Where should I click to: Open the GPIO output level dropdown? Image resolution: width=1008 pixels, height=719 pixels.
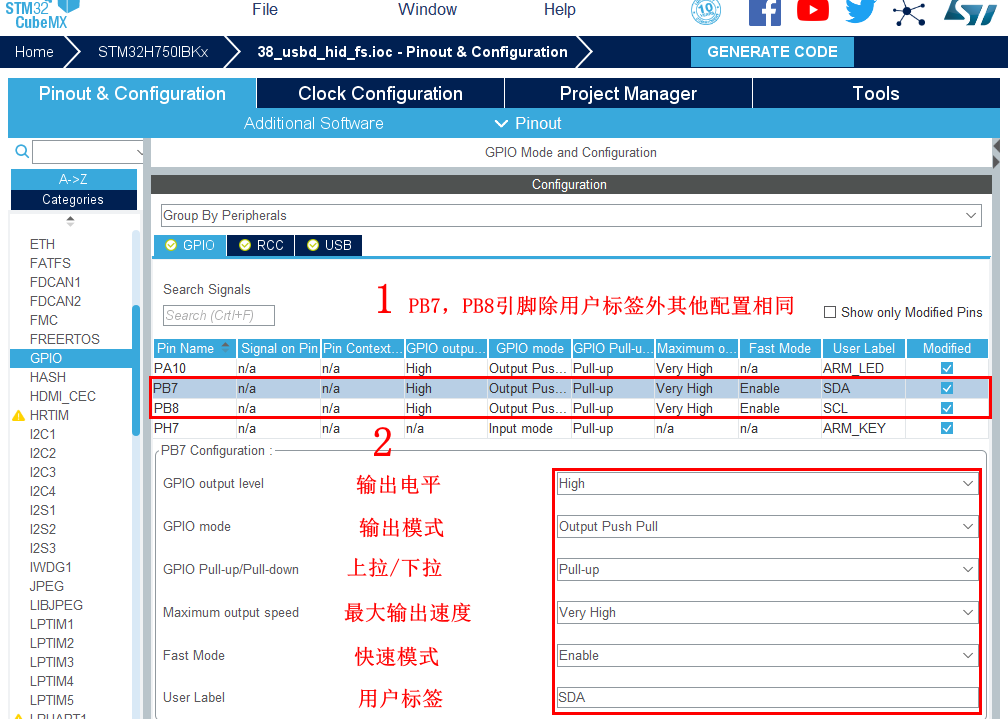coord(767,484)
